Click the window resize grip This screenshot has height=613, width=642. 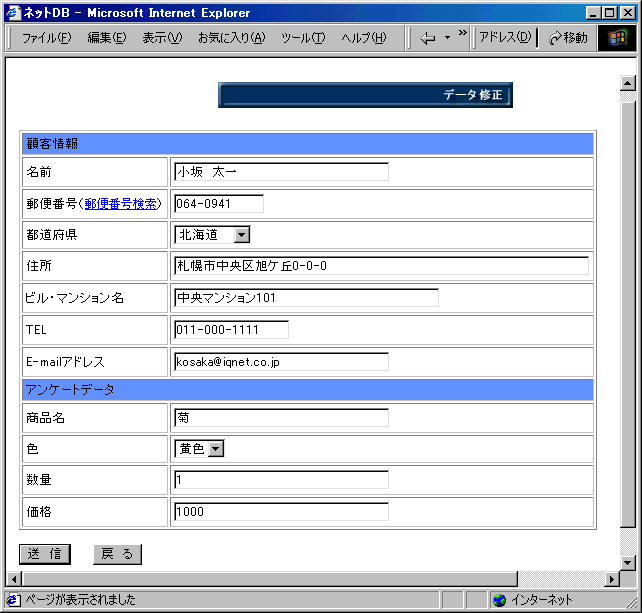click(632, 602)
